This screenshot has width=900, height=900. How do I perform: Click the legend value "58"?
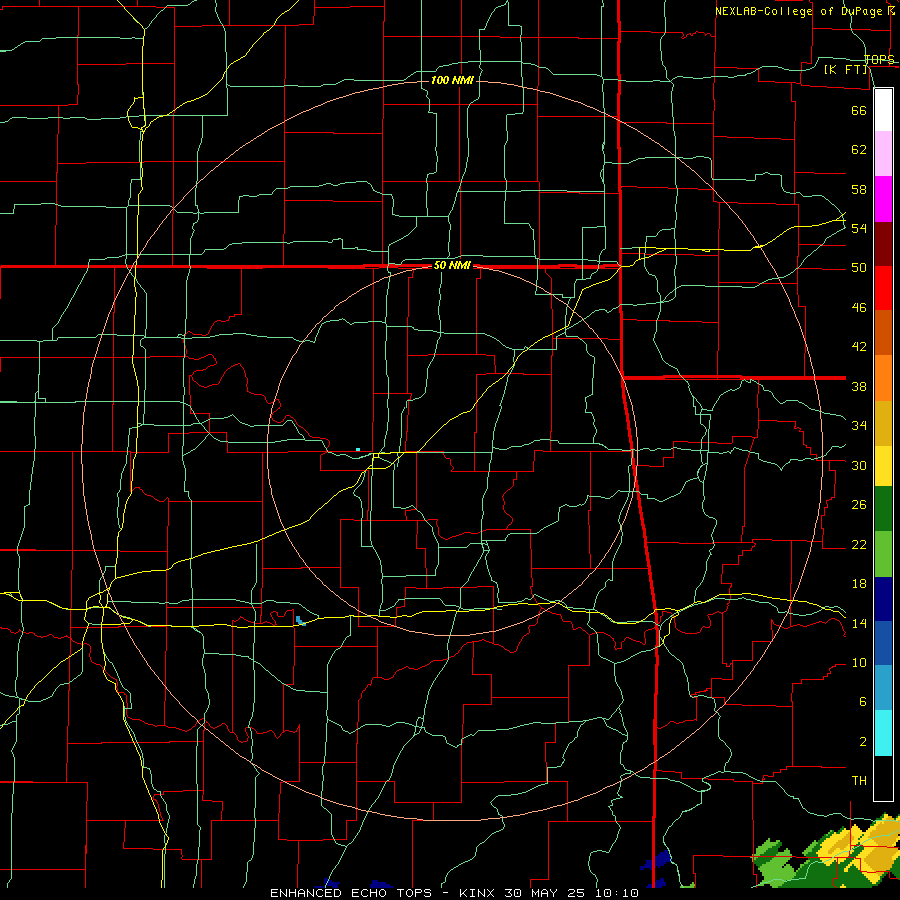click(859, 189)
